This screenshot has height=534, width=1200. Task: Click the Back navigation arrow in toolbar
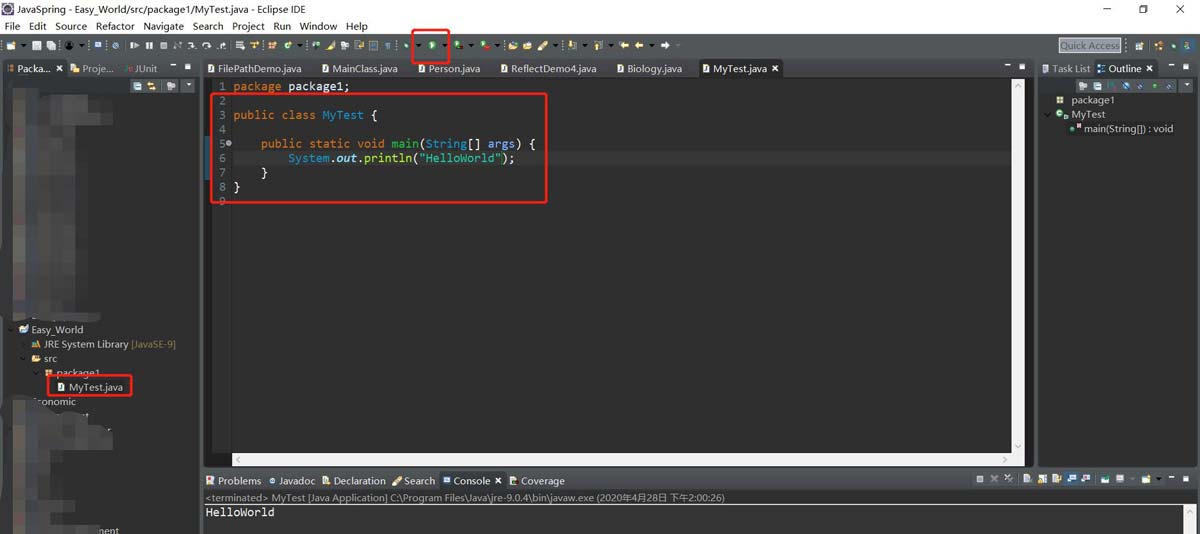click(638, 45)
